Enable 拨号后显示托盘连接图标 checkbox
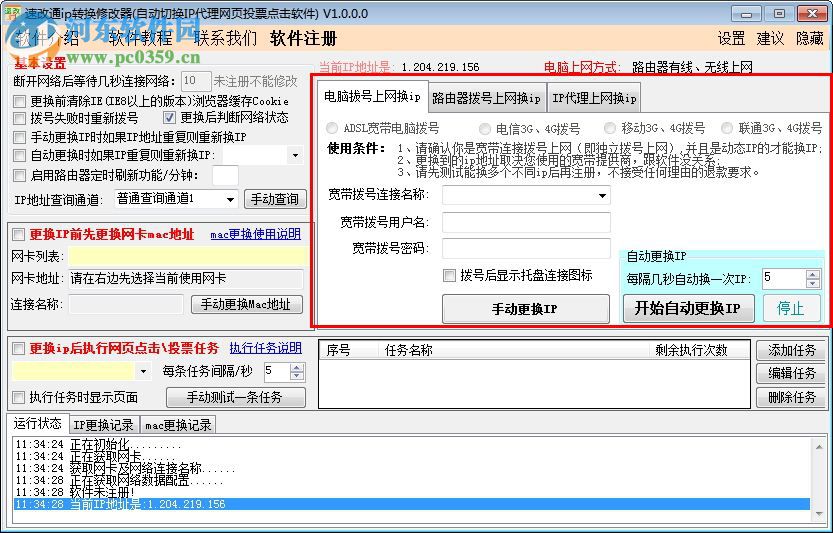833x533 pixels. [449, 275]
